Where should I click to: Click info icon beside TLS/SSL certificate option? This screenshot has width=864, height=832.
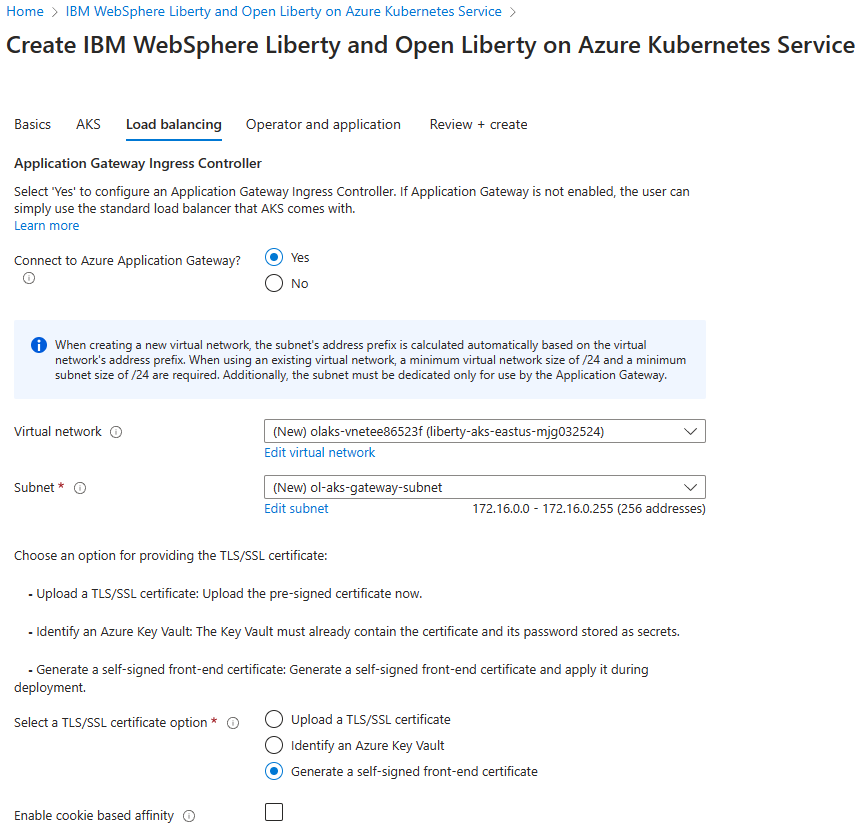[x=233, y=723]
